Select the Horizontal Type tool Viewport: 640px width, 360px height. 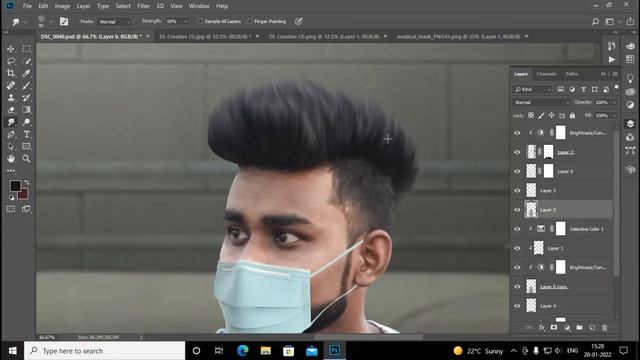pos(27,134)
